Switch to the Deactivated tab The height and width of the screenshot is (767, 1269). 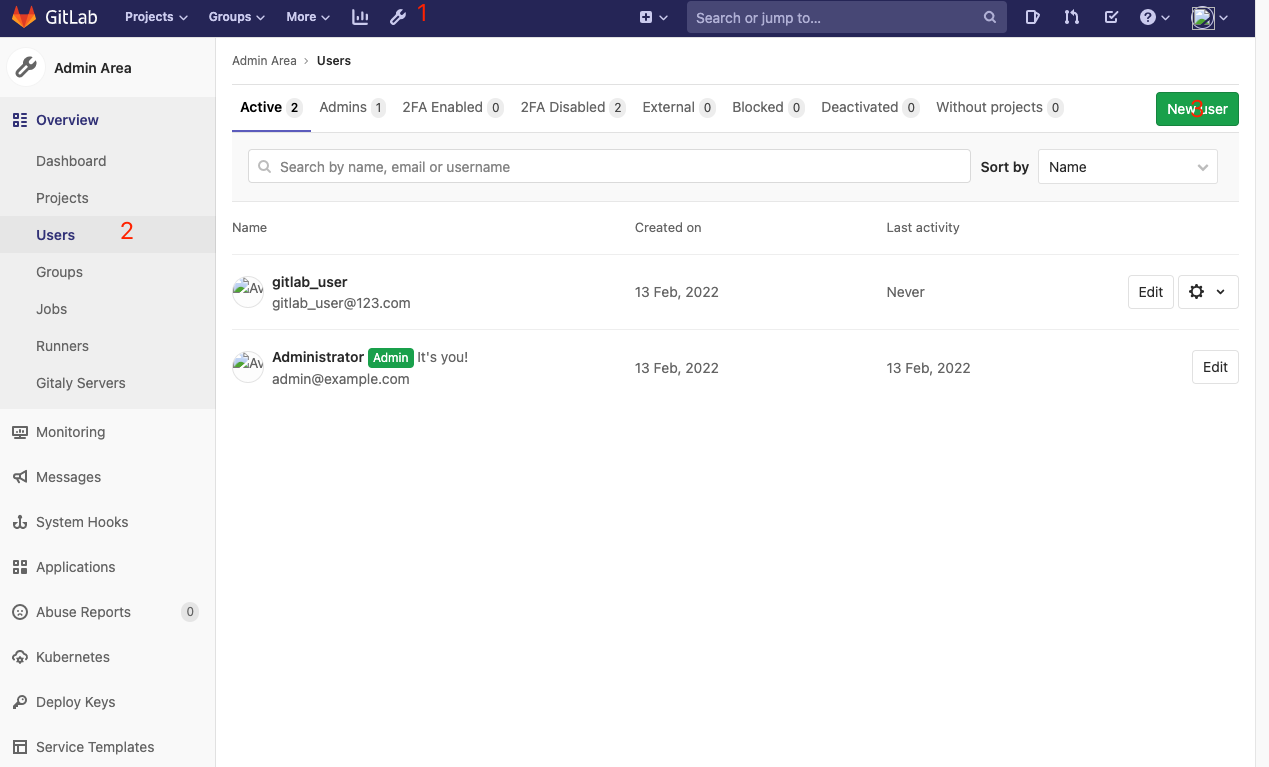870,107
